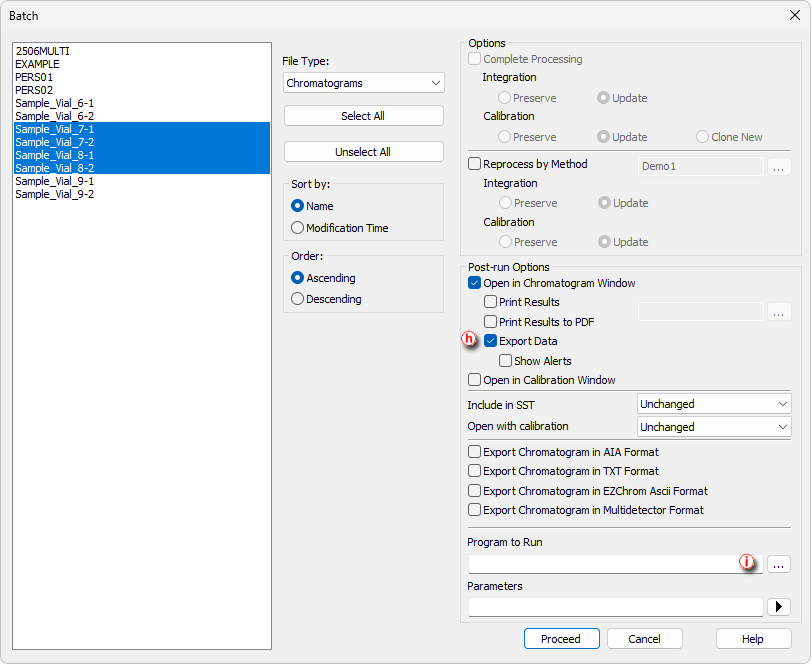Open the Help for Batch dialog

[x=753, y=639]
